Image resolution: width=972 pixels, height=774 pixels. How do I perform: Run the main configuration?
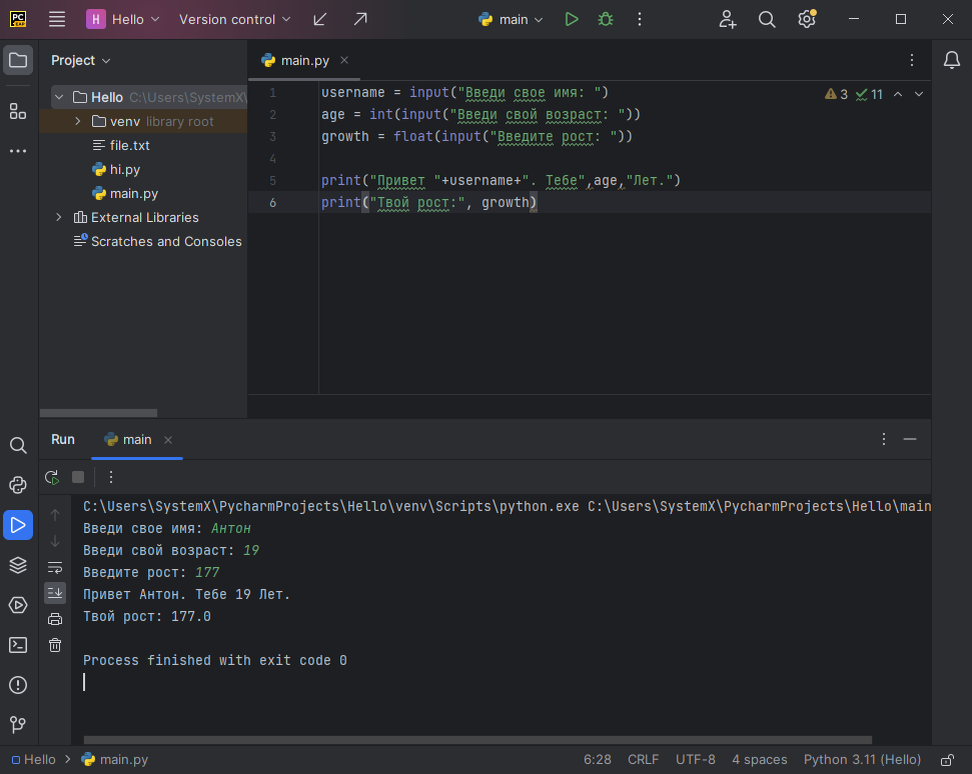pos(572,19)
